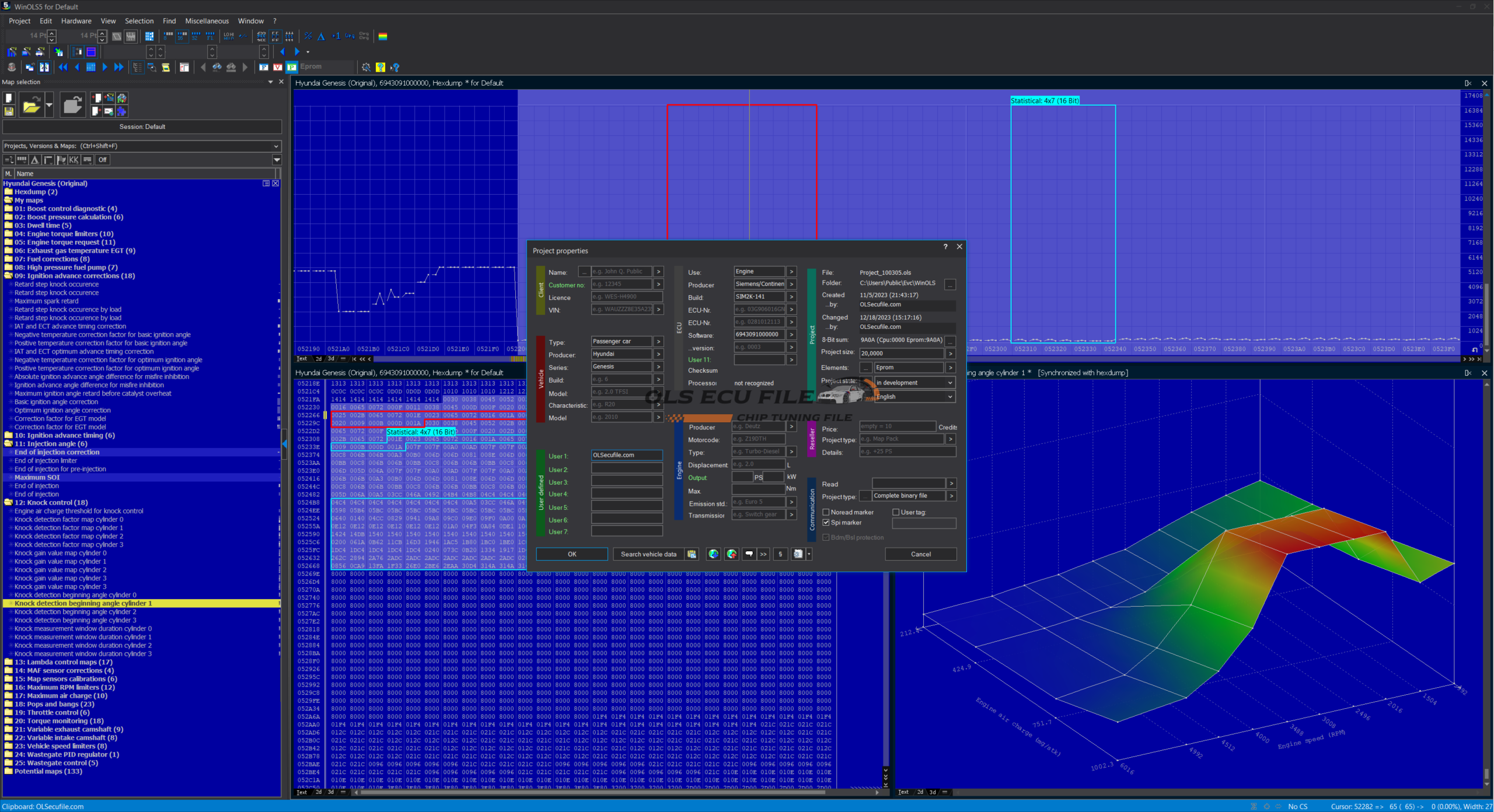Enable the User tag checkbox

pyautogui.click(x=896, y=512)
